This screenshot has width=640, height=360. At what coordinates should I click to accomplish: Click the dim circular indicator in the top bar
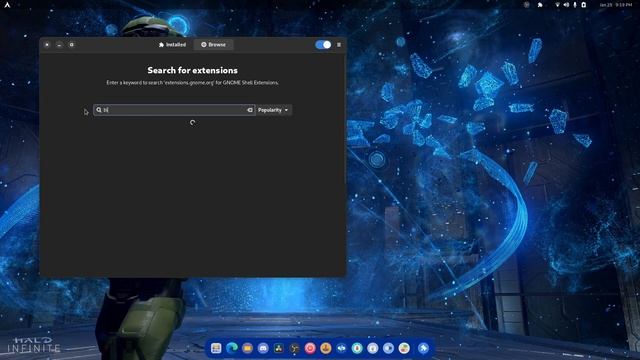[527, 5]
